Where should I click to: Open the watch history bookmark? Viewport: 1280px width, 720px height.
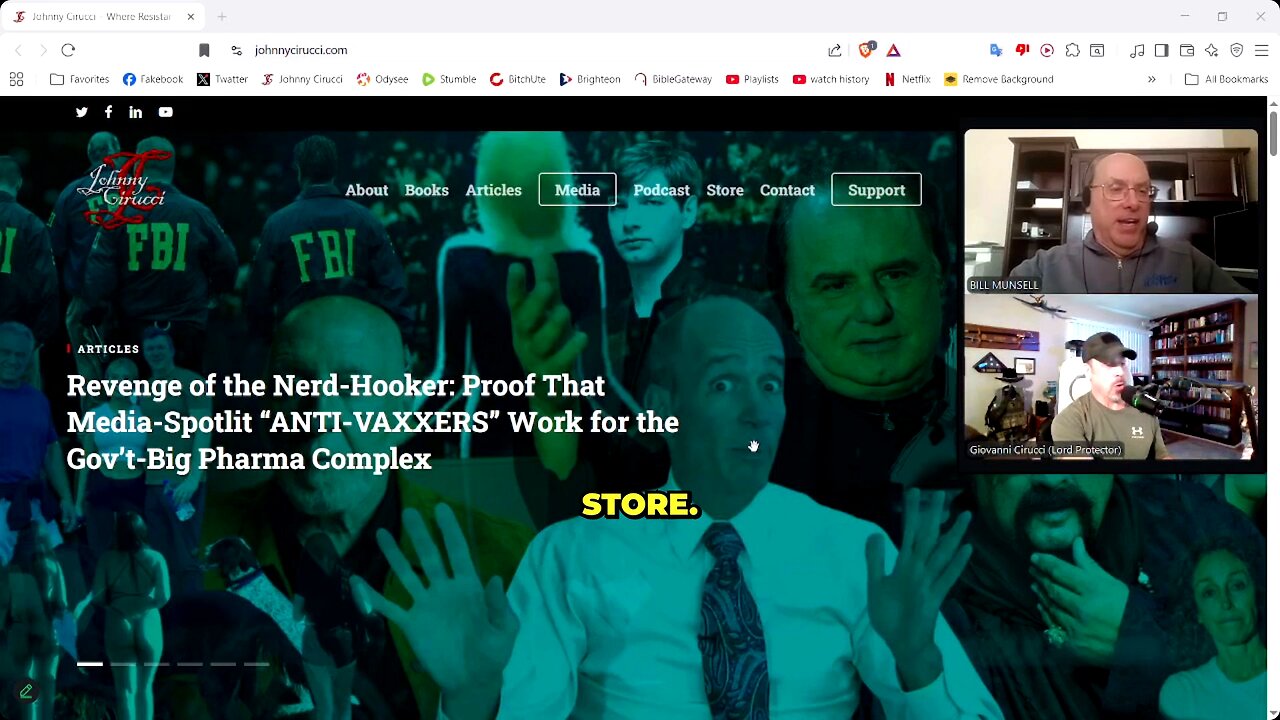(831, 79)
